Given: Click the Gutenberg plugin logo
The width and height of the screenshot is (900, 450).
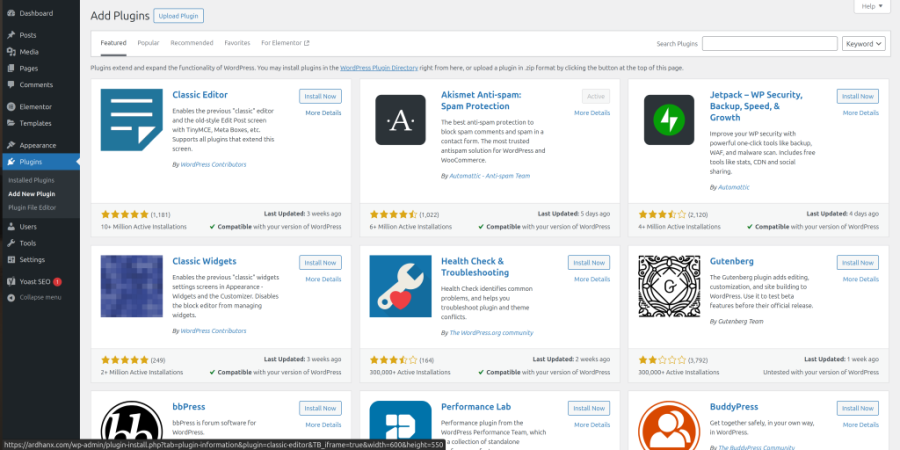Looking at the screenshot, I should pyautogui.click(x=669, y=286).
